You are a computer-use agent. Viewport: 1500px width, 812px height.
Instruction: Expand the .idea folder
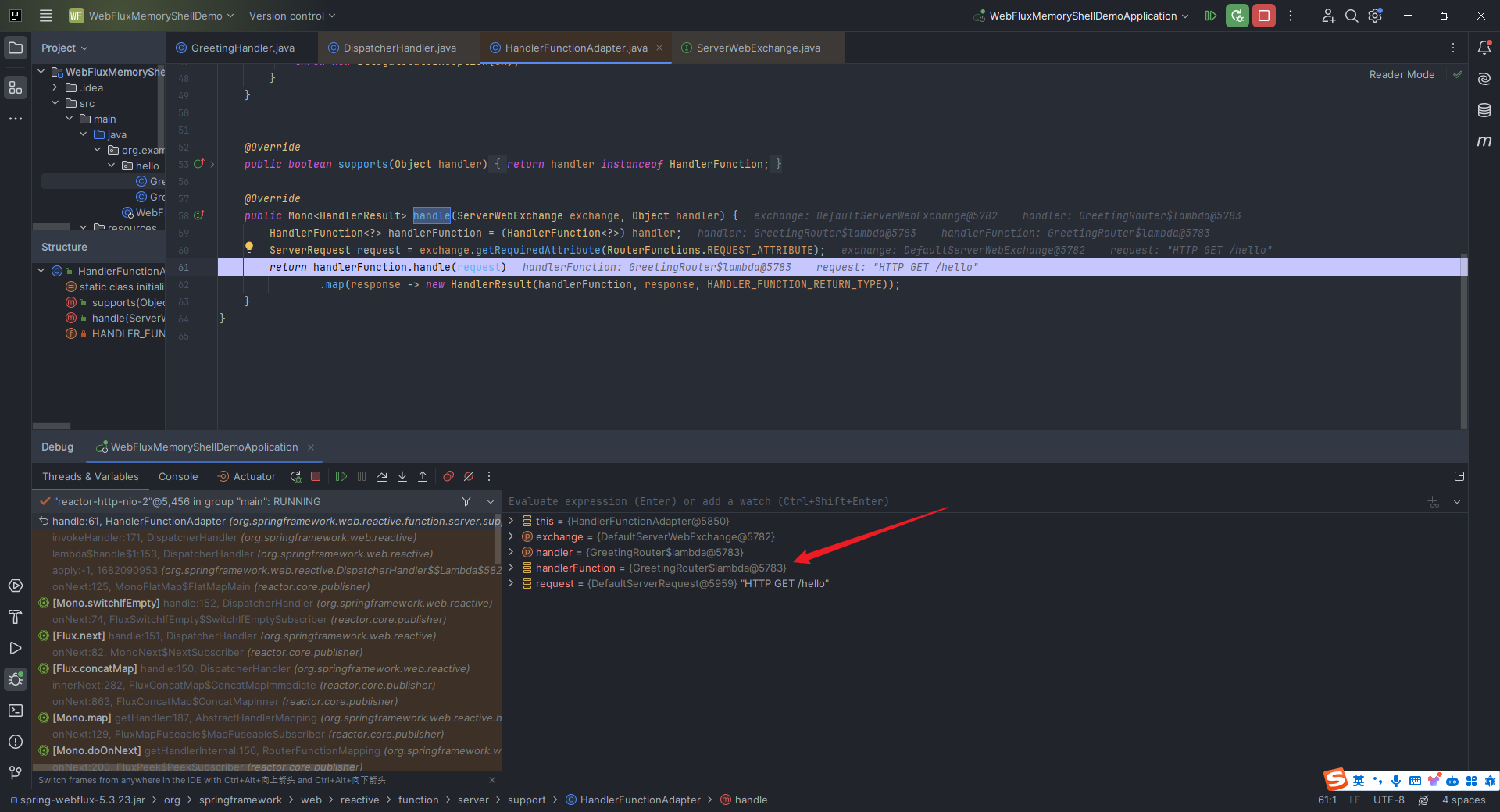click(55, 87)
